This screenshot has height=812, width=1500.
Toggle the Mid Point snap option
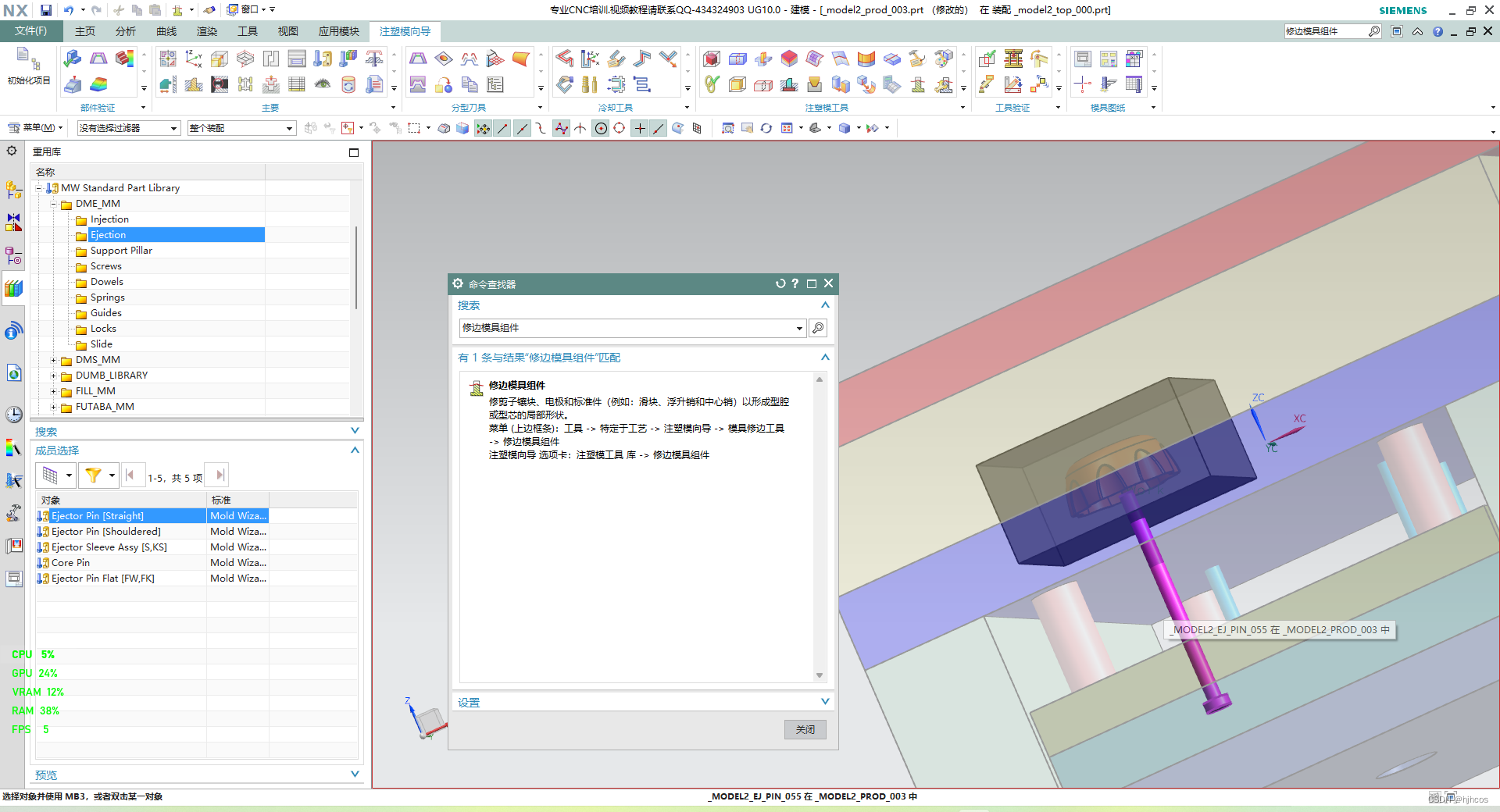coord(522,128)
